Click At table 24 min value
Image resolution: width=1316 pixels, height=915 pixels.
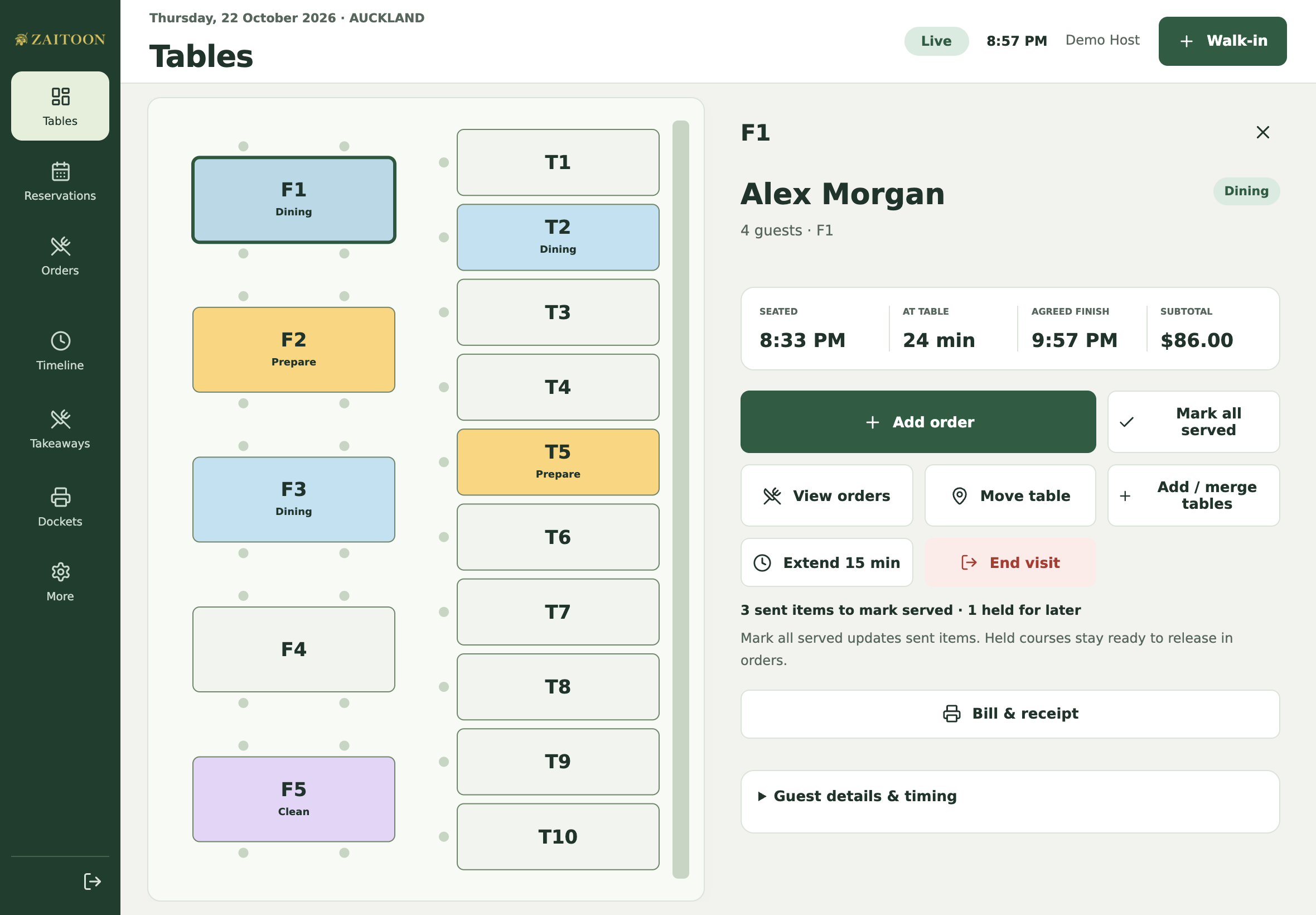[938, 340]
